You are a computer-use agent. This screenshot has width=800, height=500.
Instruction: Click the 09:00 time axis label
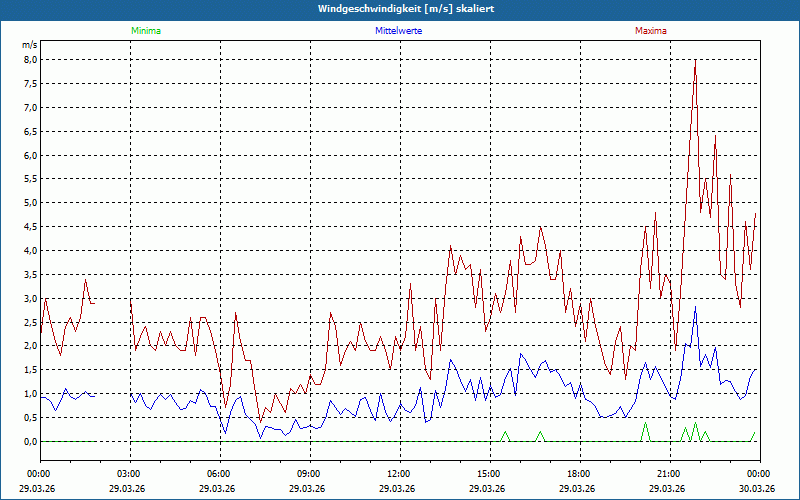click(x=311, y=474)
